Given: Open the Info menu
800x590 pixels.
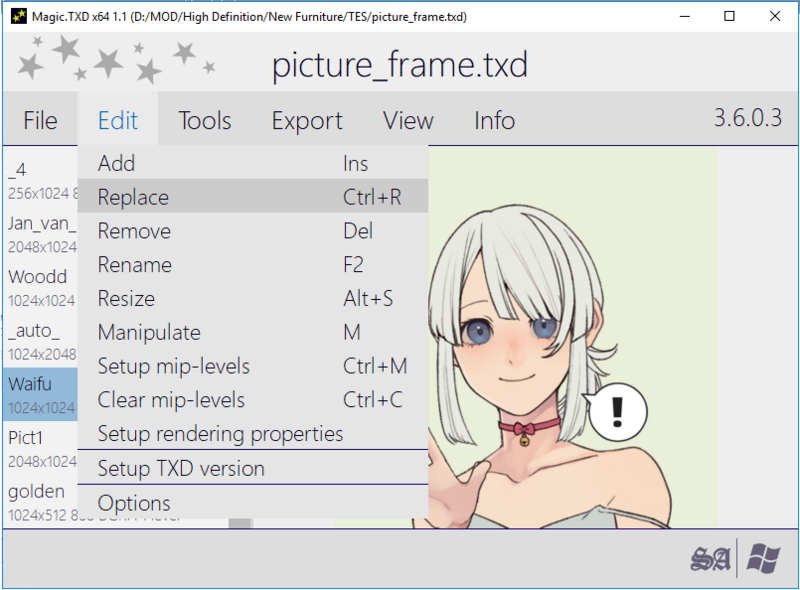Looking at the screenshot, I should pos(494,121).
